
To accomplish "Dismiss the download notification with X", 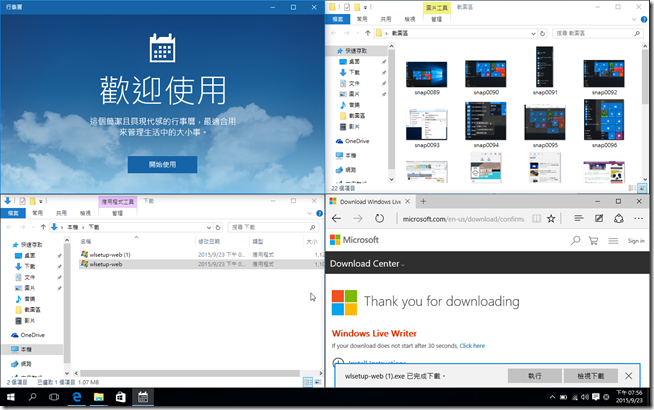I will click(x=629, y=376).
